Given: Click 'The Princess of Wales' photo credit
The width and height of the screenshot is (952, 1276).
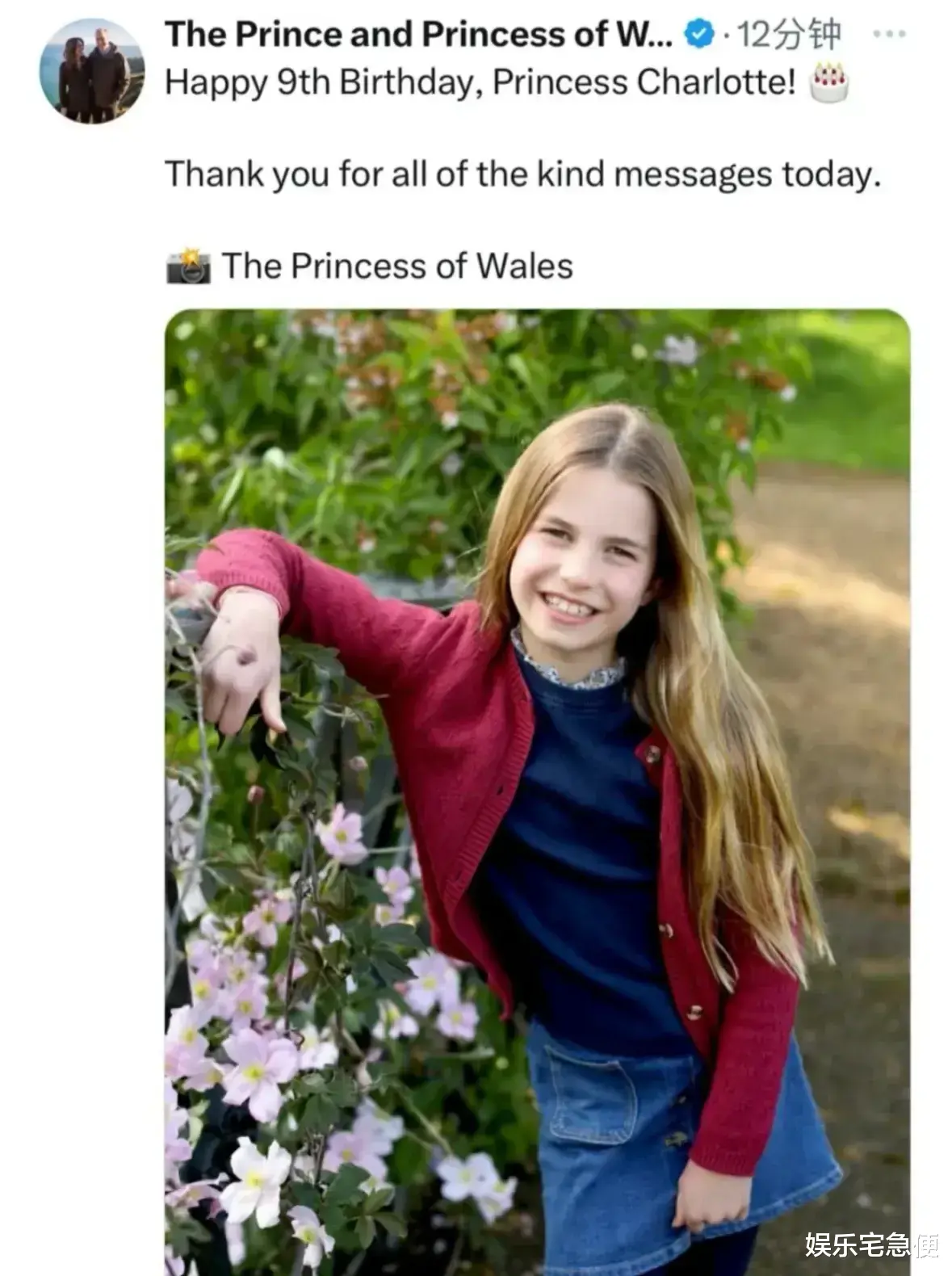Looking at the screenshot, I should [397, 266].
